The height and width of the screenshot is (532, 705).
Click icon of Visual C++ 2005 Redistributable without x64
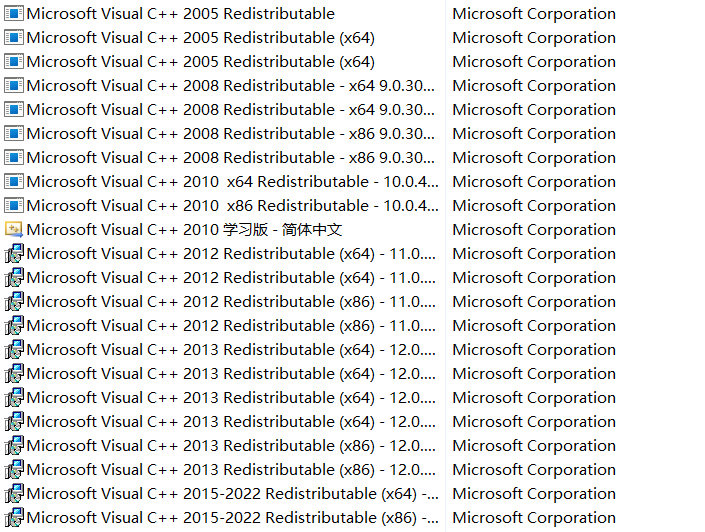[x=13, y=13]
